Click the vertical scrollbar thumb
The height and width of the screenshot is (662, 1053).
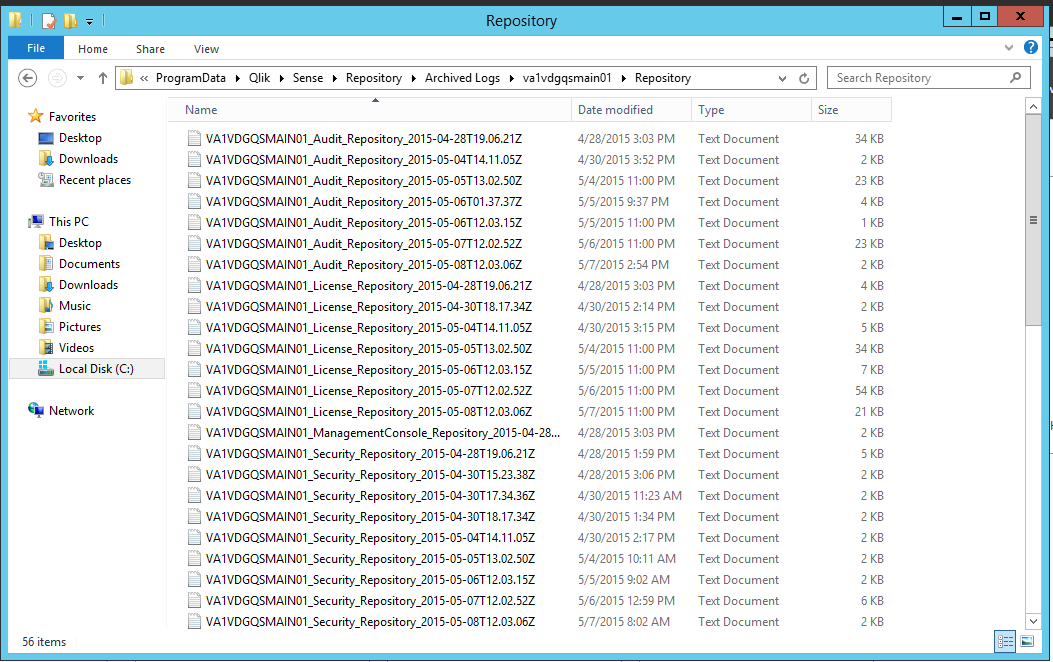(1033, 220)
